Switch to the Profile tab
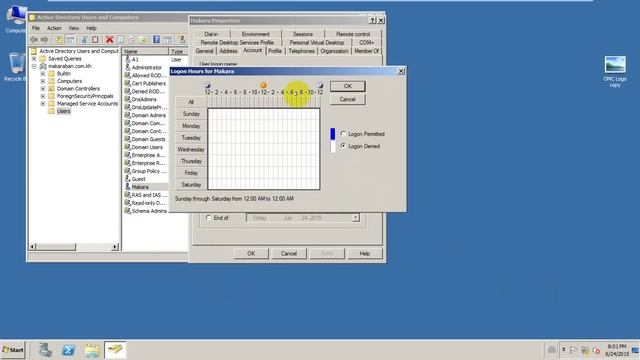Image resolution: width=640 pixels, height=360 pixels. 275,51
